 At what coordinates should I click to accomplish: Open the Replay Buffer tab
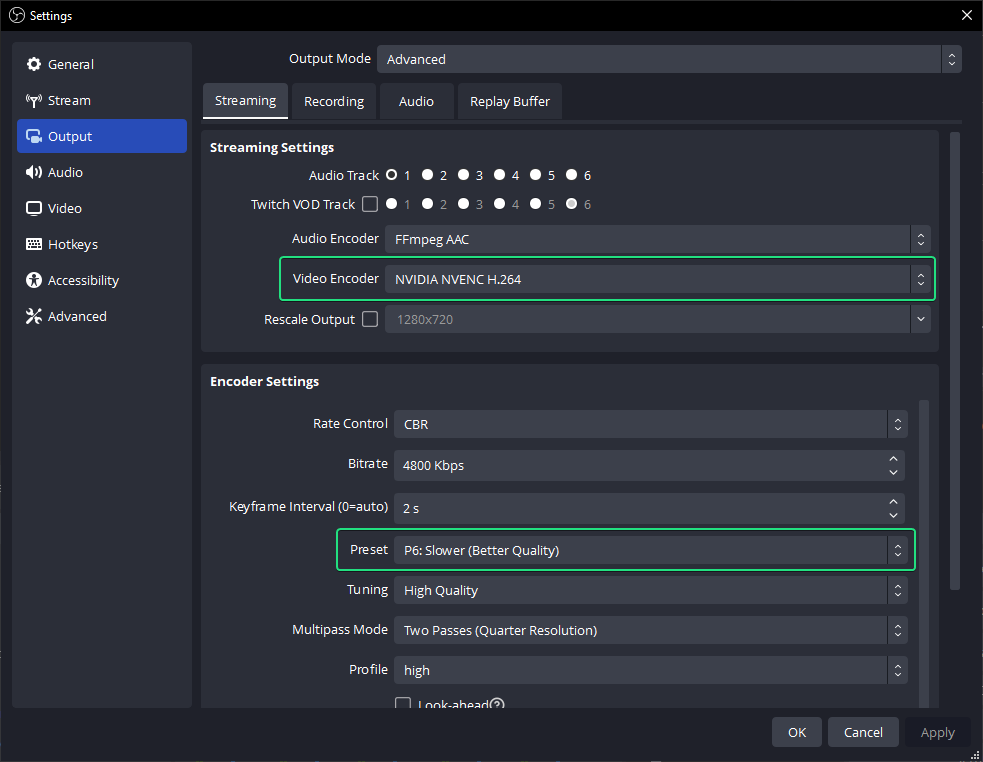click(x=509, y=101)
